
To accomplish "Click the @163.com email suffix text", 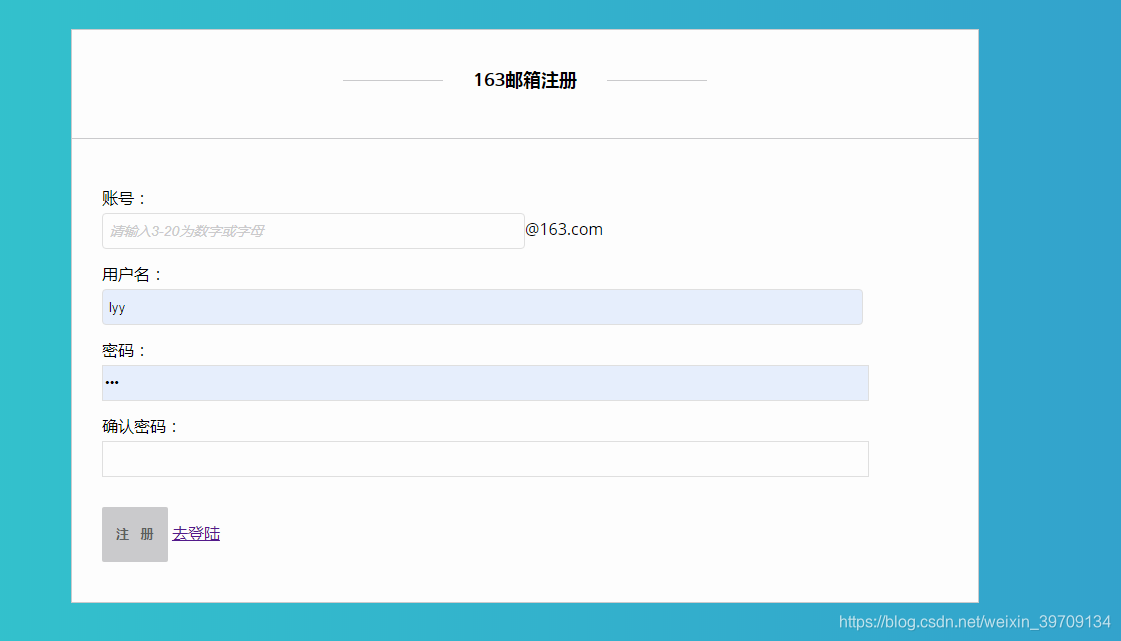I will 565,229.
